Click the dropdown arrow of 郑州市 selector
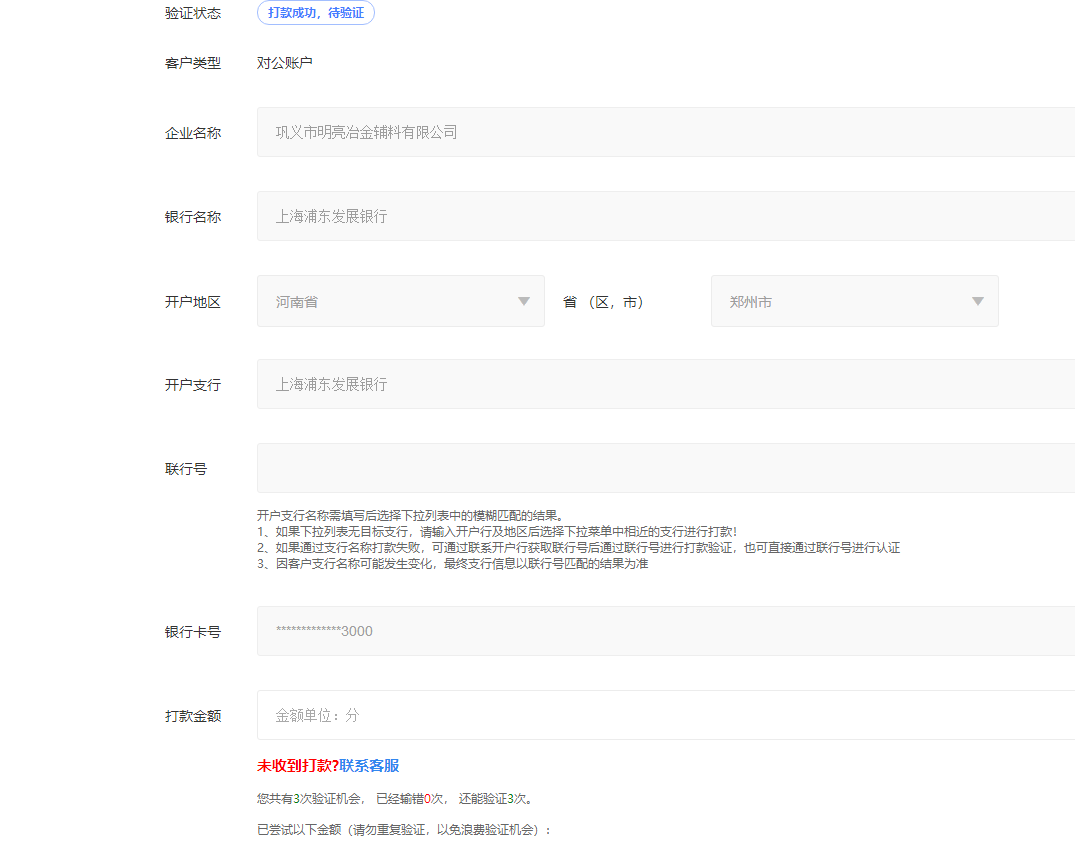 (977, 301)
